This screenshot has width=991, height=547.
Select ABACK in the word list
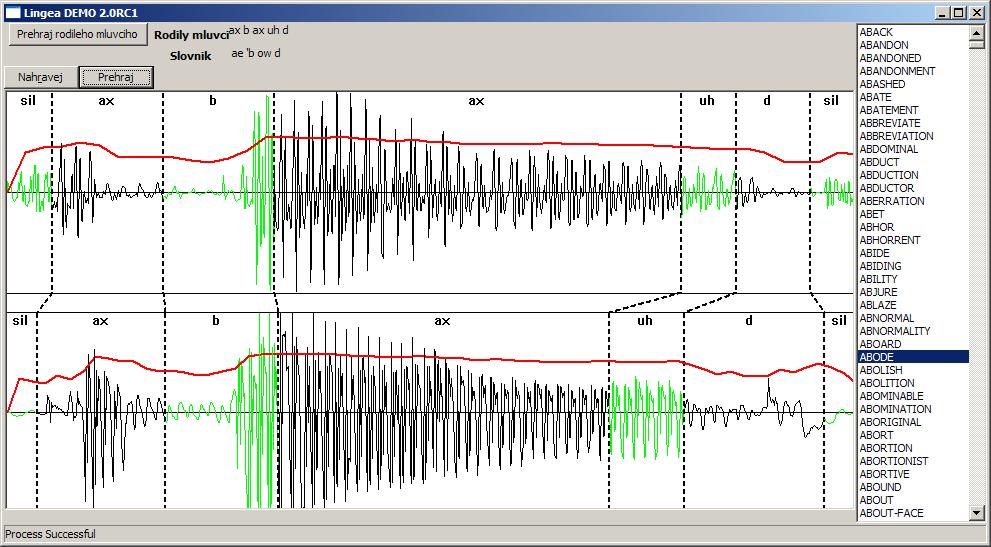pyautogui.click(x=913, y=32)
